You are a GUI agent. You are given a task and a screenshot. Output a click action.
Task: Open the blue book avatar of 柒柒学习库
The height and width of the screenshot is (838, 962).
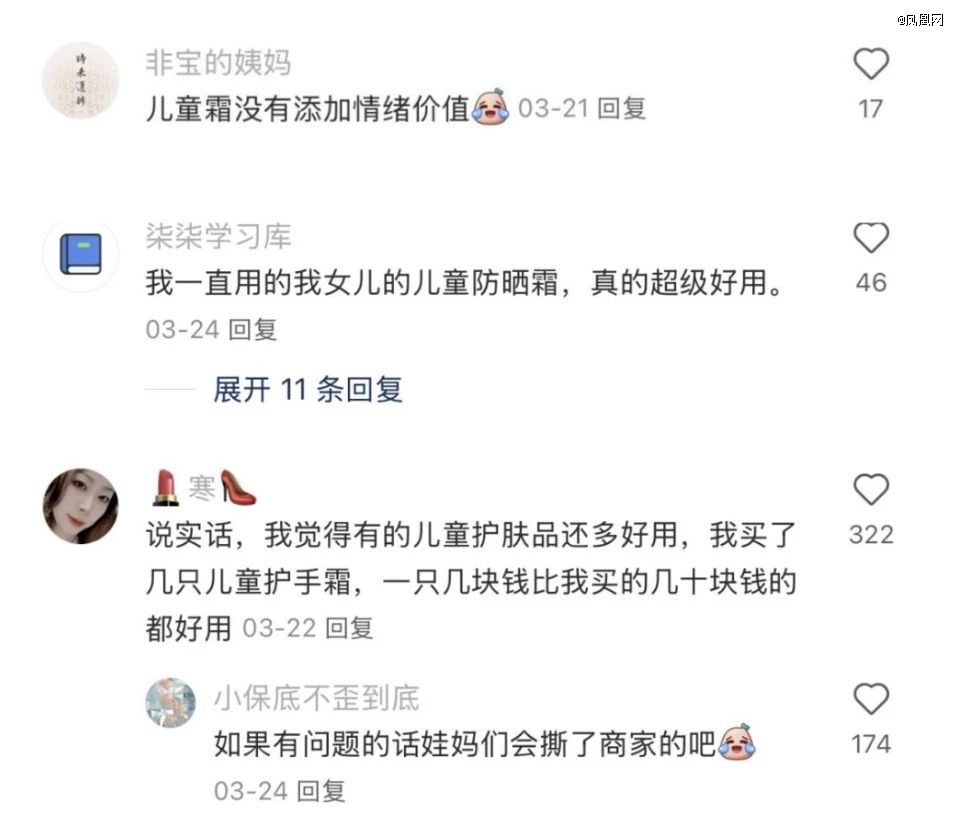[x=80, y=254]
